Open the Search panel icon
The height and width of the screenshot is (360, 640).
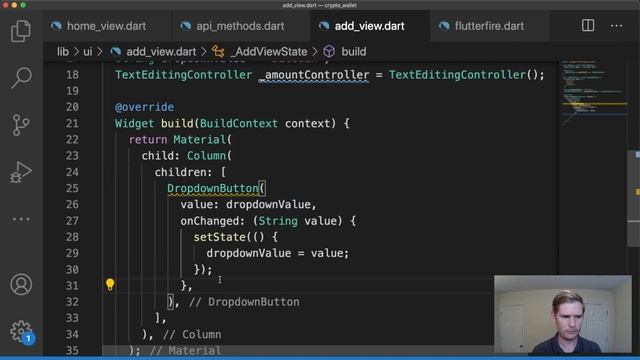(21, 78)
